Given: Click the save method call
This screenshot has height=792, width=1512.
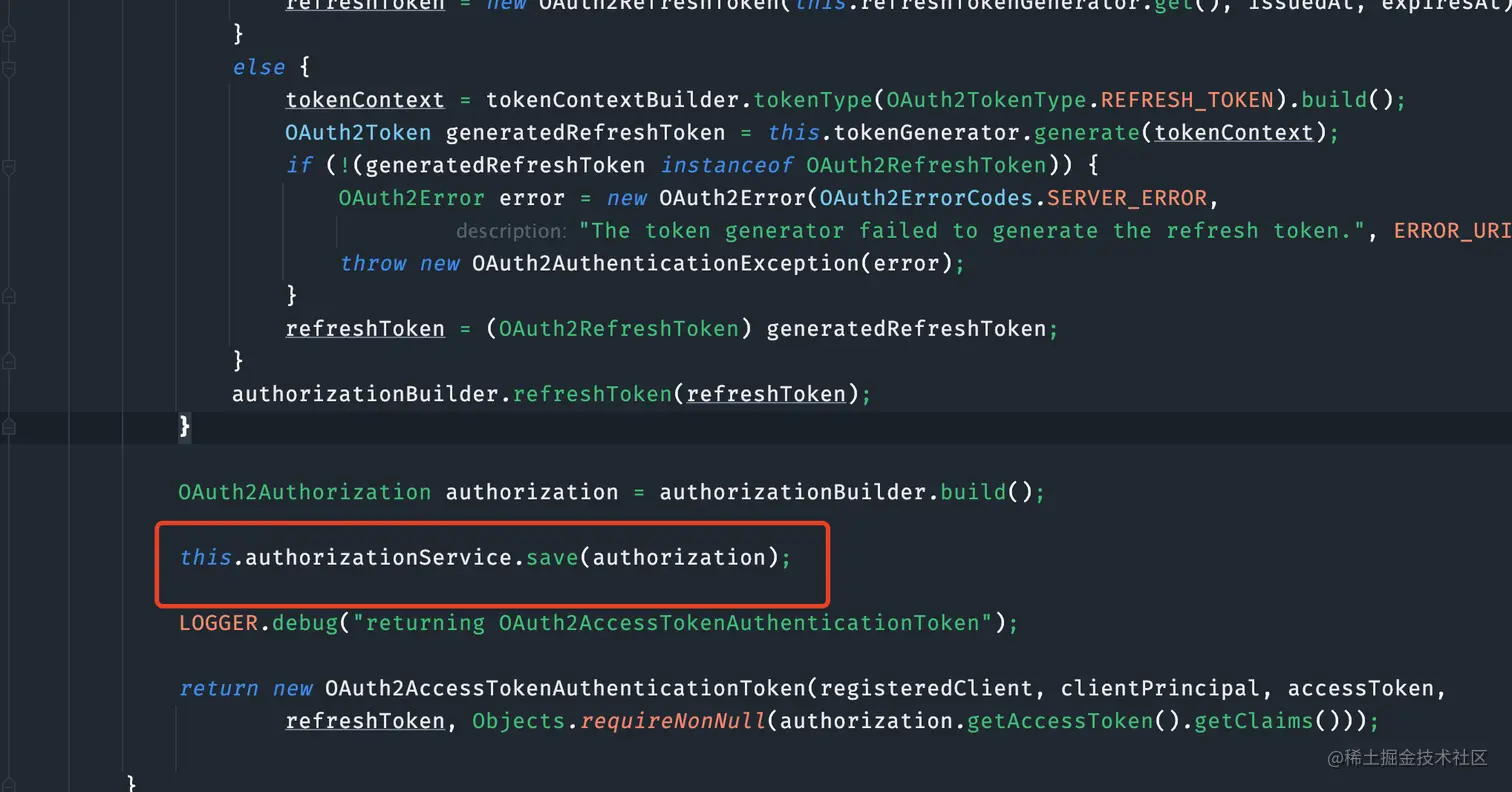Looking at the screenshot, I should (x=552, y=557).
